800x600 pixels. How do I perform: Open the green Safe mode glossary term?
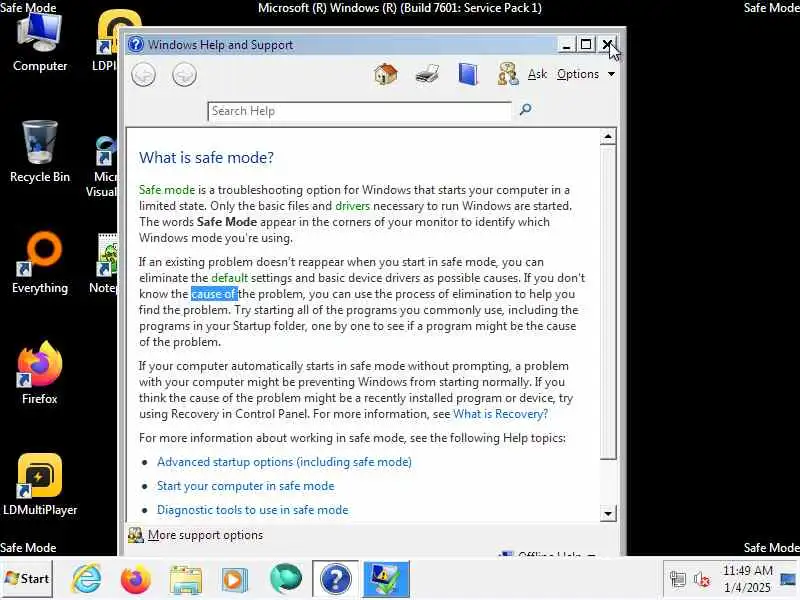[x=167, y=190]
